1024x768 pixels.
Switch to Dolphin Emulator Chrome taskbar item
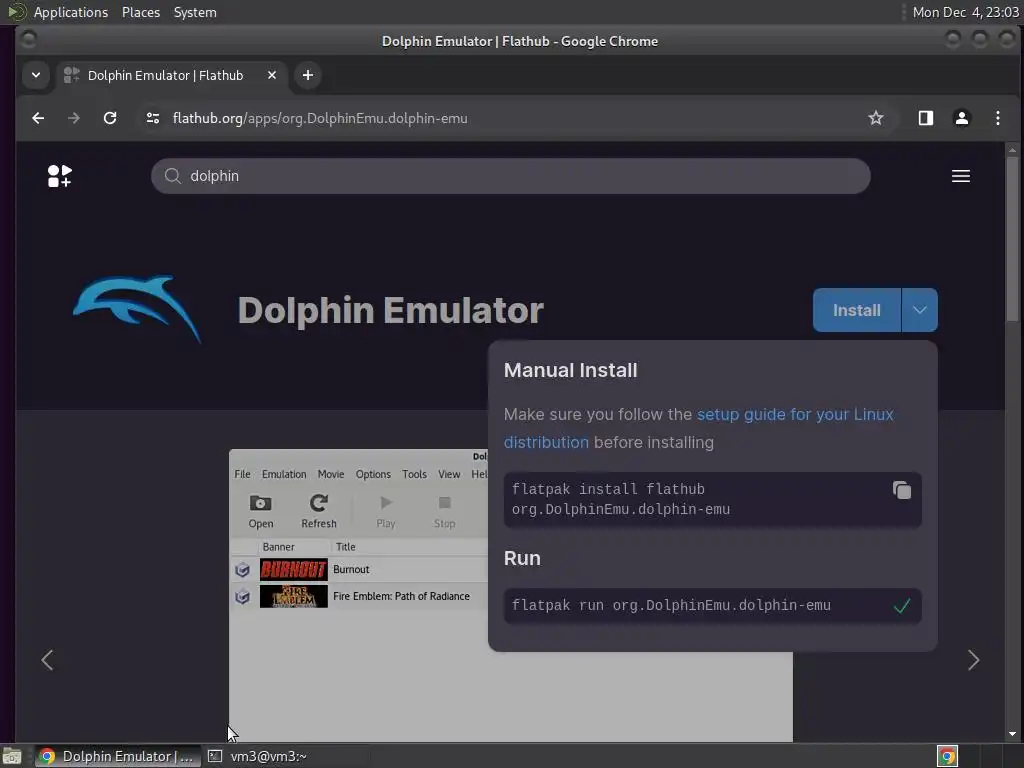pyautogui.click(x=116, y=756)
